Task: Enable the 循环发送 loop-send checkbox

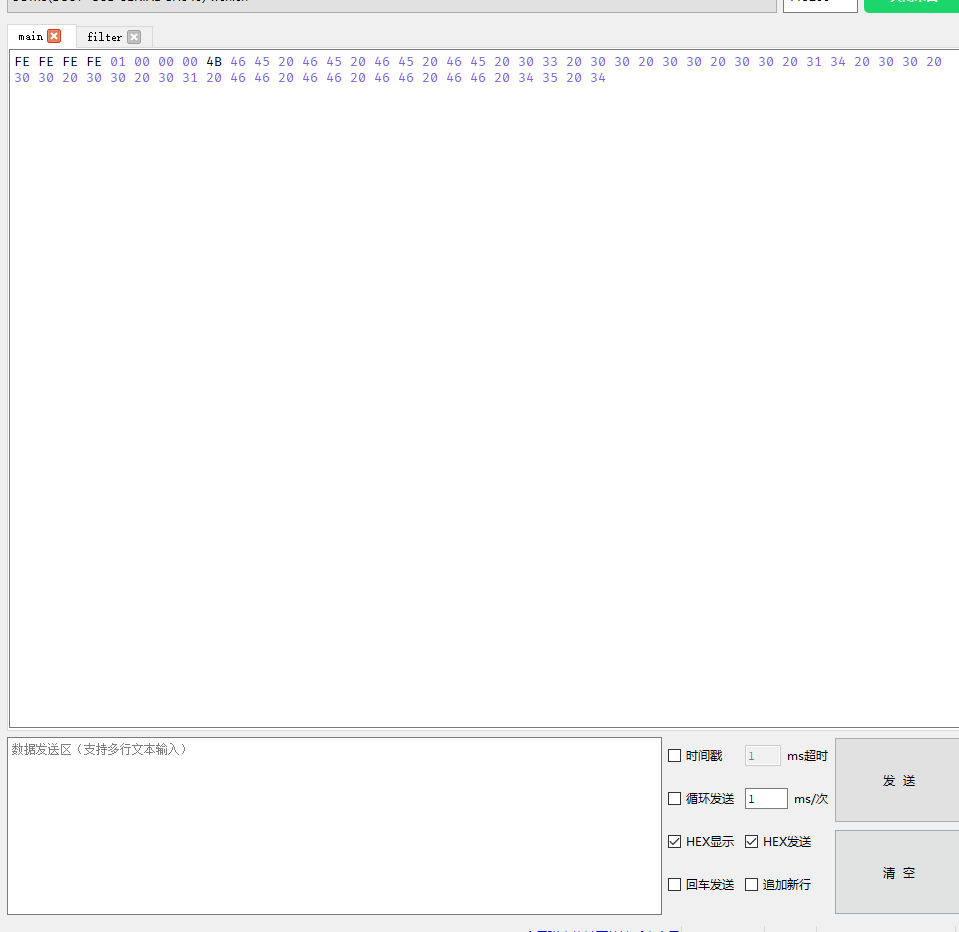Action: [x=674, y=798]
